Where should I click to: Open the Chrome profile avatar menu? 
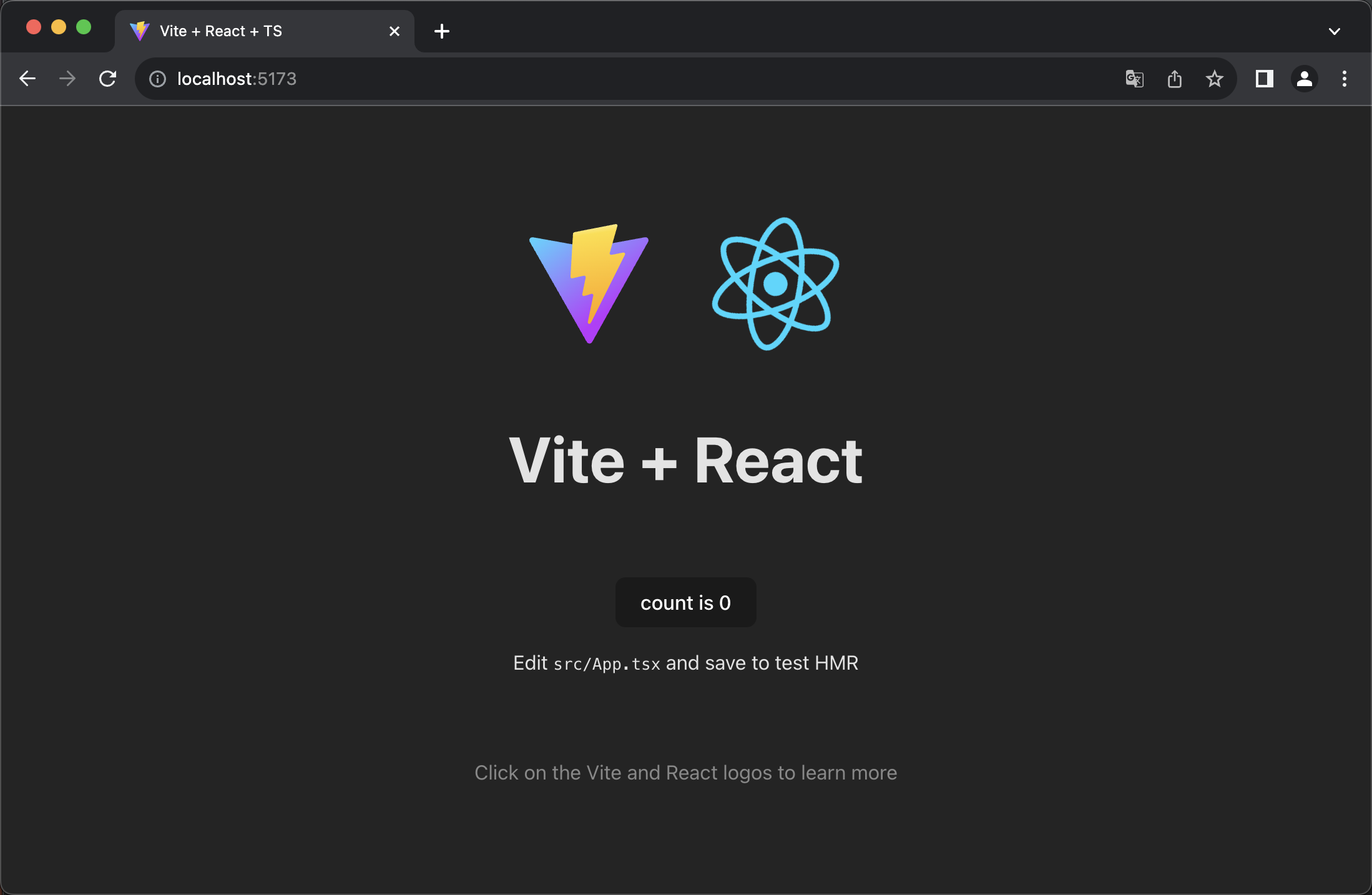point(1305,79)
